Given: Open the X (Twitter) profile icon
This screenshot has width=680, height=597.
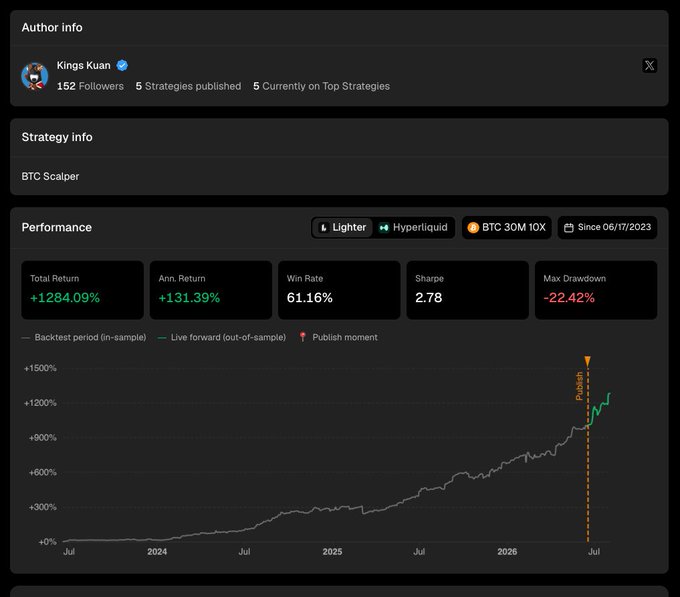Looking at the screenshot, I should [x=649, y=65].
